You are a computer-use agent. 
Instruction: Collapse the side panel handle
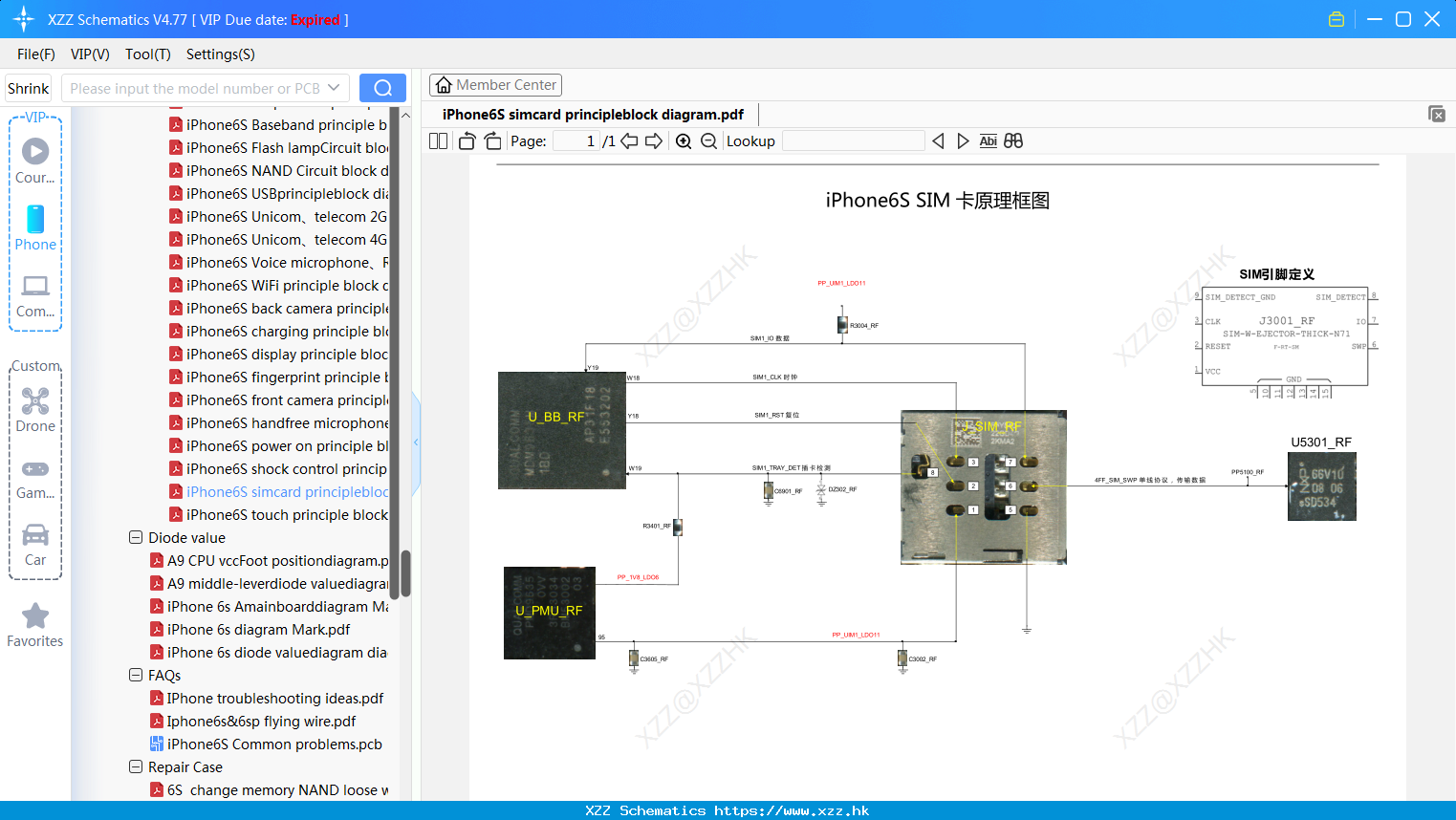[x=416, y=442]
